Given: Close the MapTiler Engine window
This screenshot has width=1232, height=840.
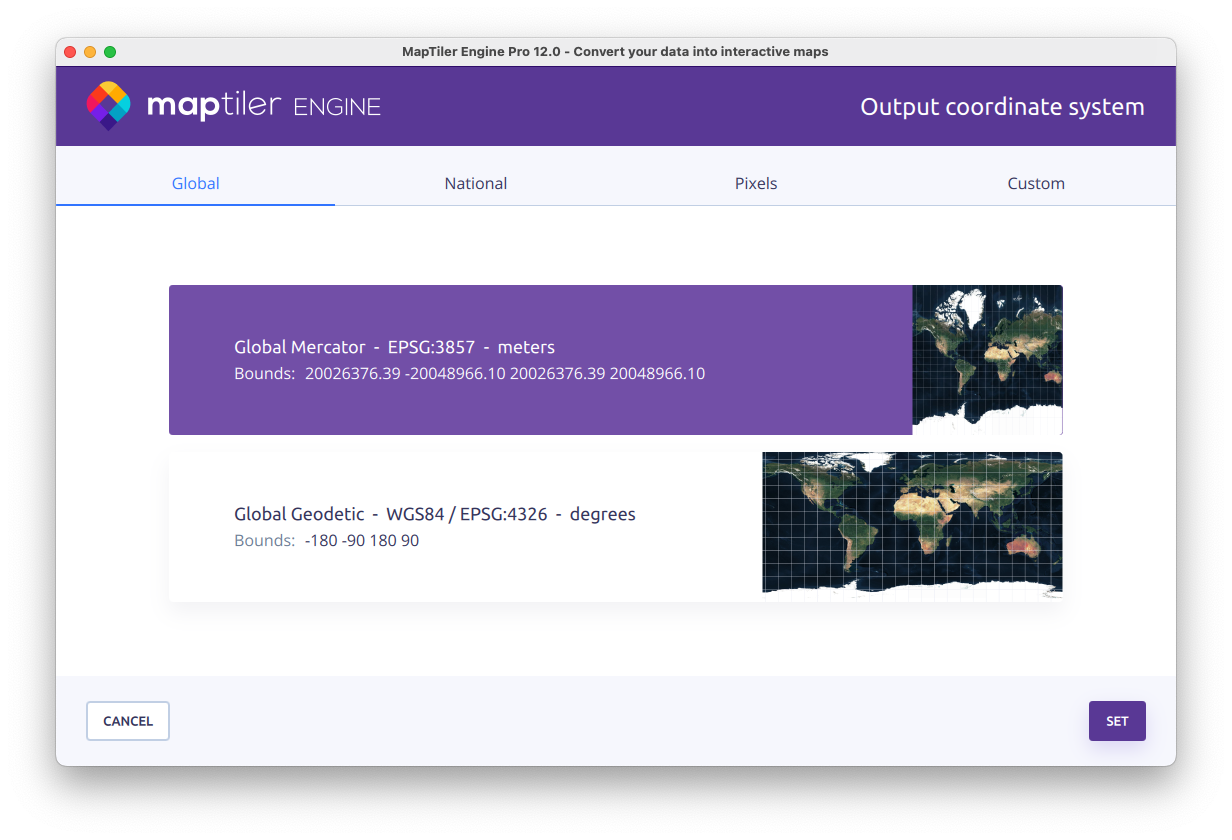Looking at the screenshot, I should 70,52.
